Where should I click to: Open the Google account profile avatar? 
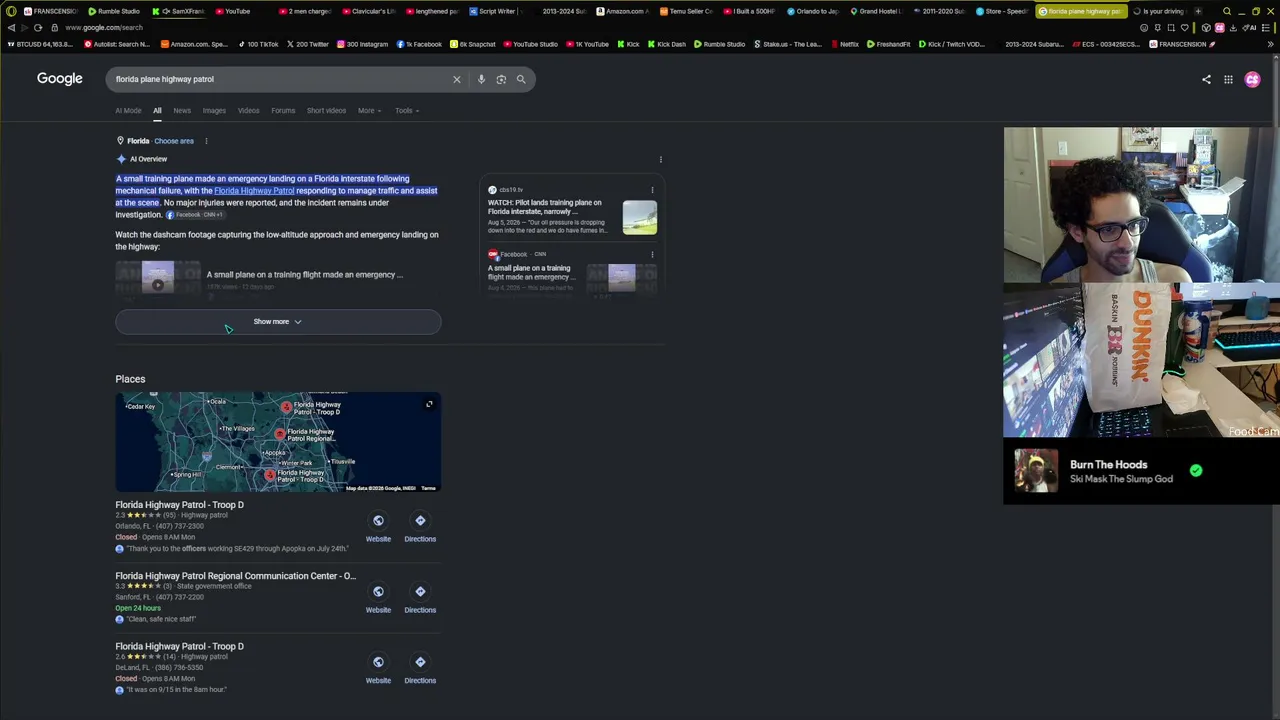pos(1252,80)
